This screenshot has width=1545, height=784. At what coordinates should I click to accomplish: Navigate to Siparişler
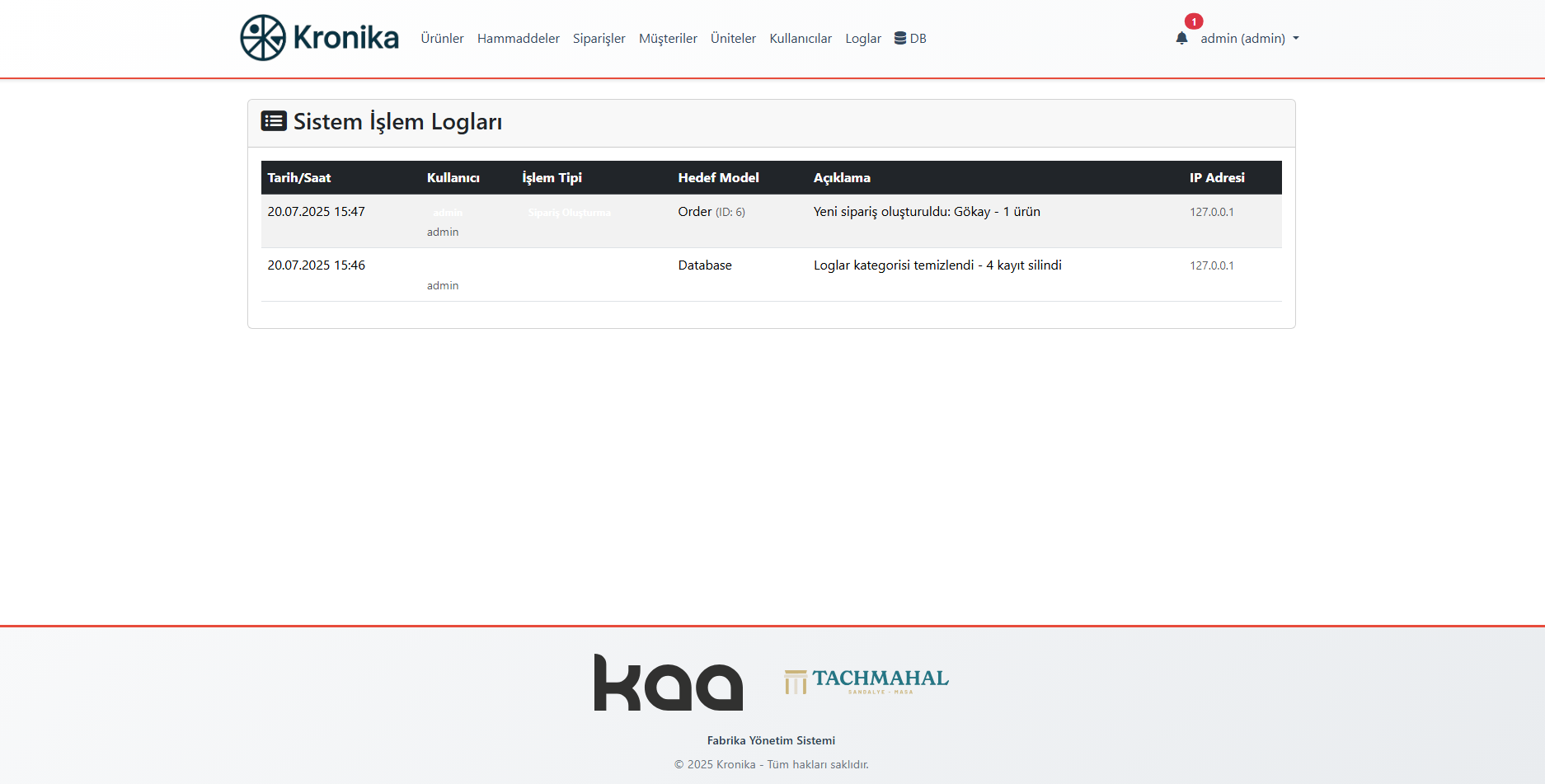[x=599, y=39]
